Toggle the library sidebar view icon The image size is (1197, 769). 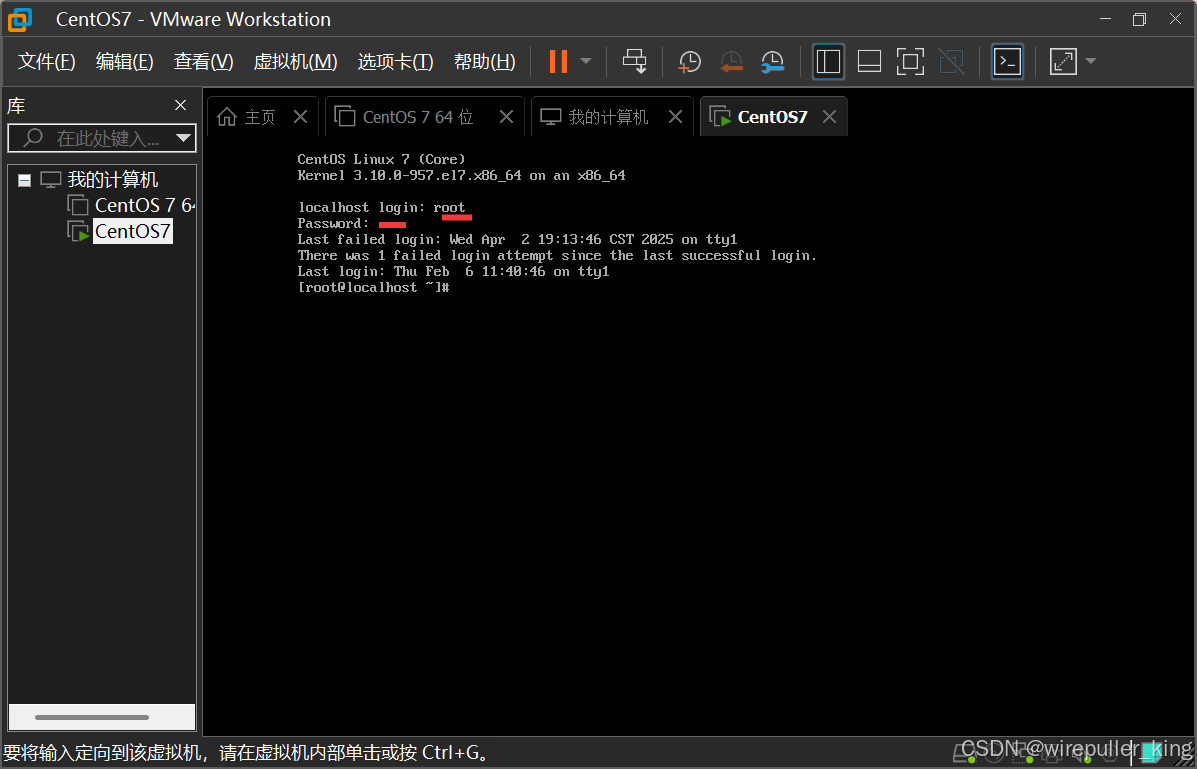pos(828,61)
